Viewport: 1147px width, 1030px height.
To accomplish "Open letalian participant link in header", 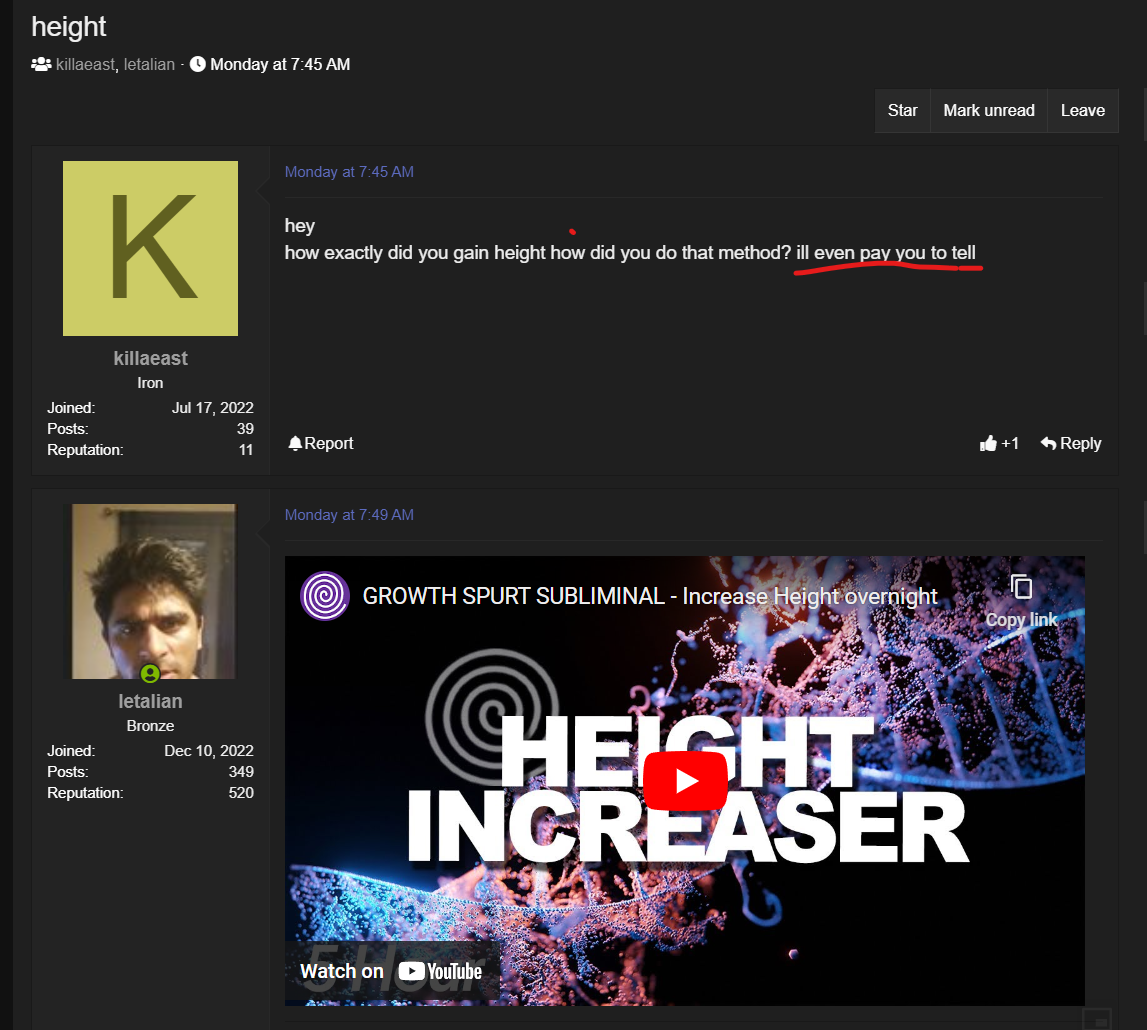I will (x=149, y=64).
